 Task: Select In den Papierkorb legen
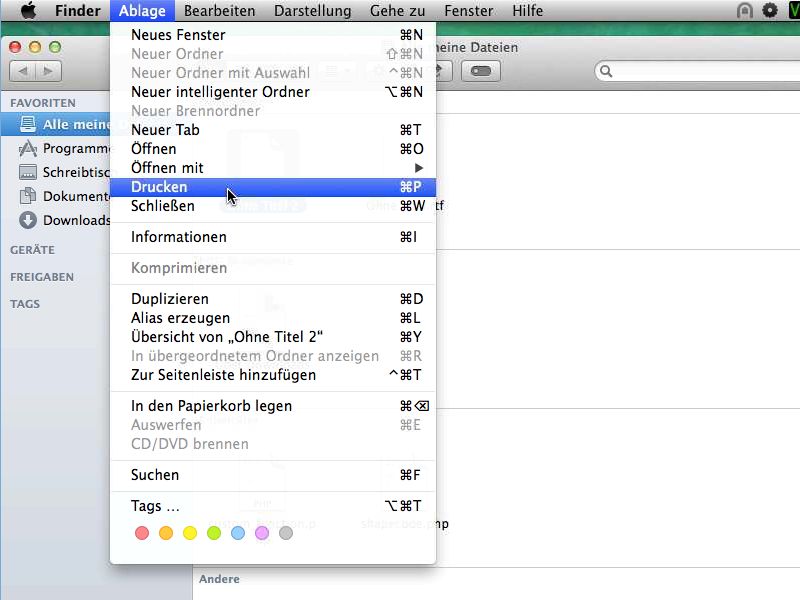point(273,406)
